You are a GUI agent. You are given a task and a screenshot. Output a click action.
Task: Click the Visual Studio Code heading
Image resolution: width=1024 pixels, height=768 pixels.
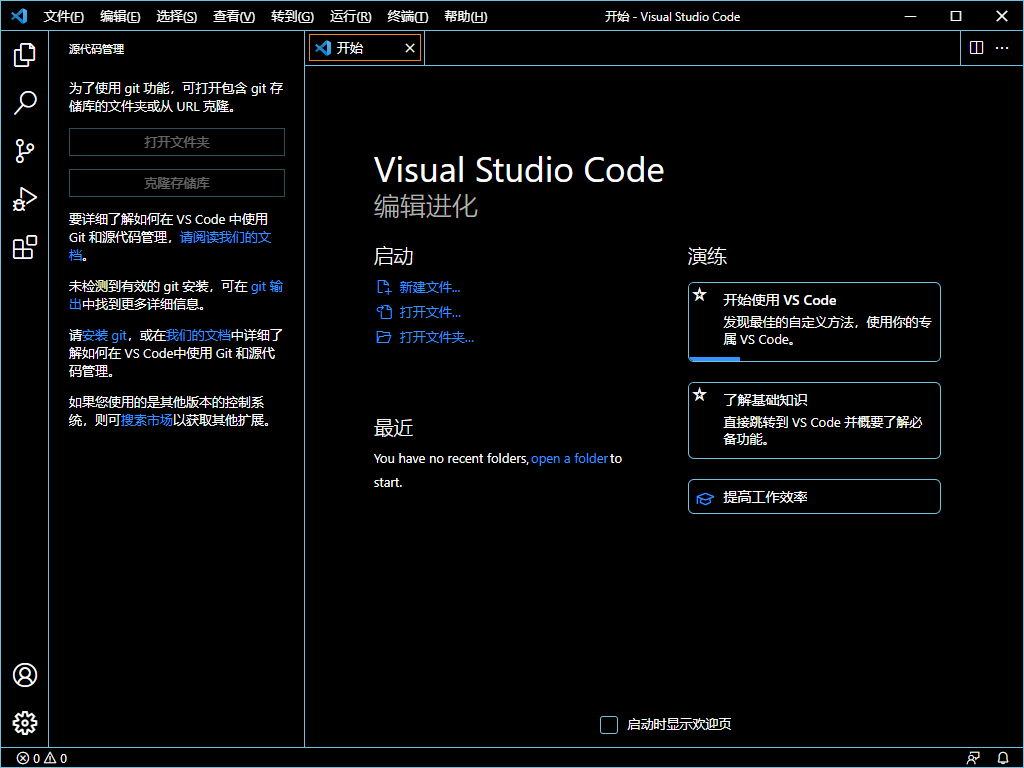519,170
